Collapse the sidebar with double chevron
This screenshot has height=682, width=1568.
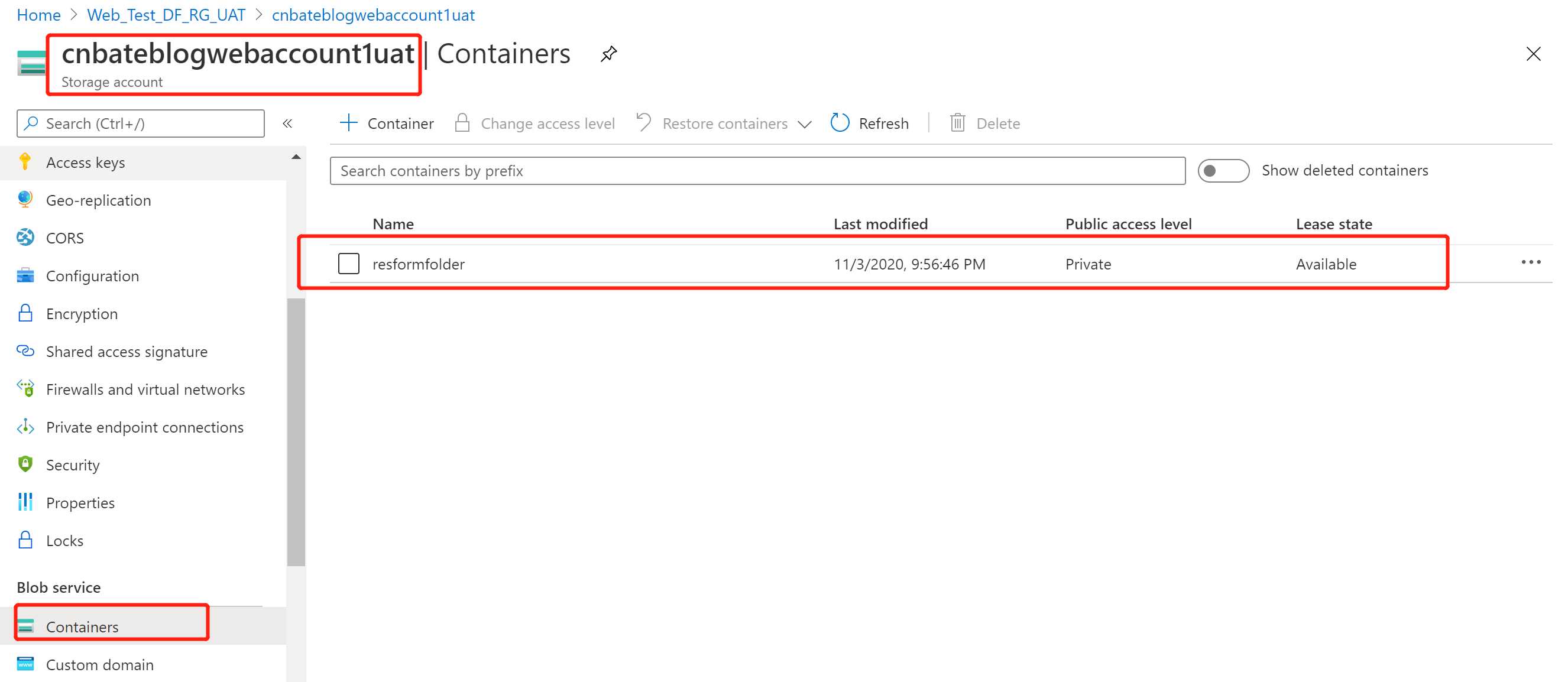click(x=287, y=124)
